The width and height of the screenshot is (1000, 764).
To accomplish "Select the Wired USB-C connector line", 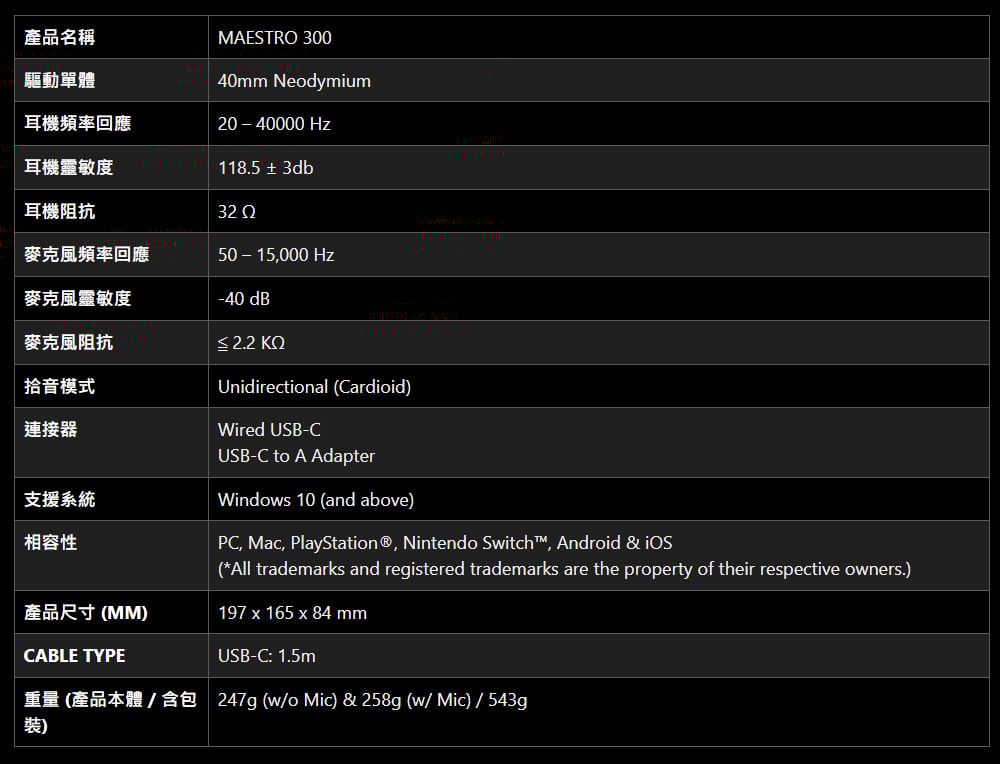I will click(x=269, y=430).
